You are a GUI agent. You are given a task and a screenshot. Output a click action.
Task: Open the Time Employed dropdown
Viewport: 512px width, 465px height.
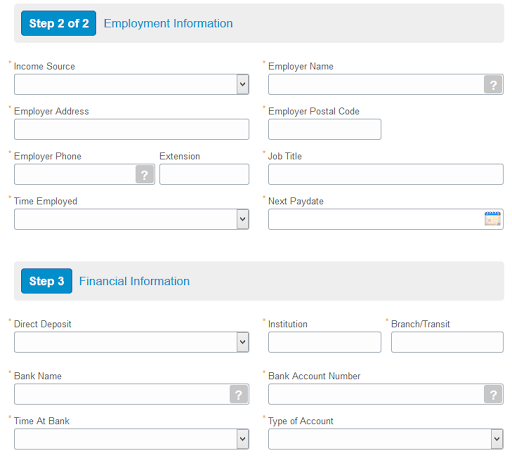click(131, 219)
